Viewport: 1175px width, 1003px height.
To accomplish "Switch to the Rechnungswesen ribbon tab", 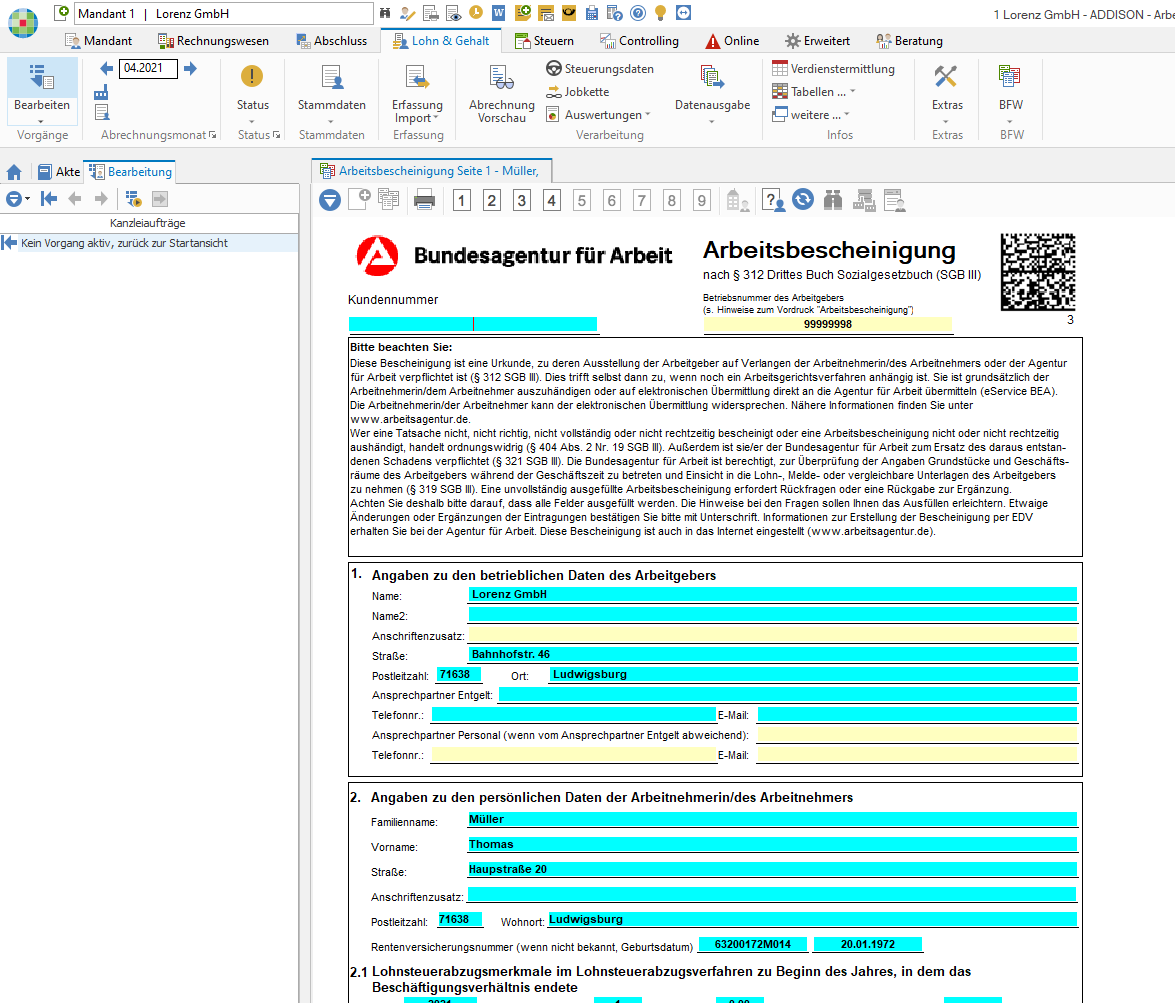I will tap(213, 41).
